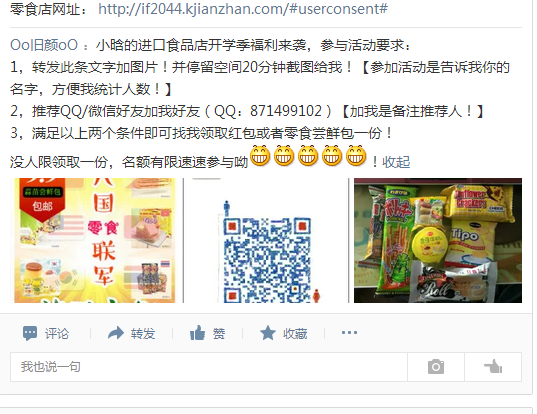This screenshot has width=537, height=414.
Task: Click the first grinning emoji in post
Action: tap(260, 156)
